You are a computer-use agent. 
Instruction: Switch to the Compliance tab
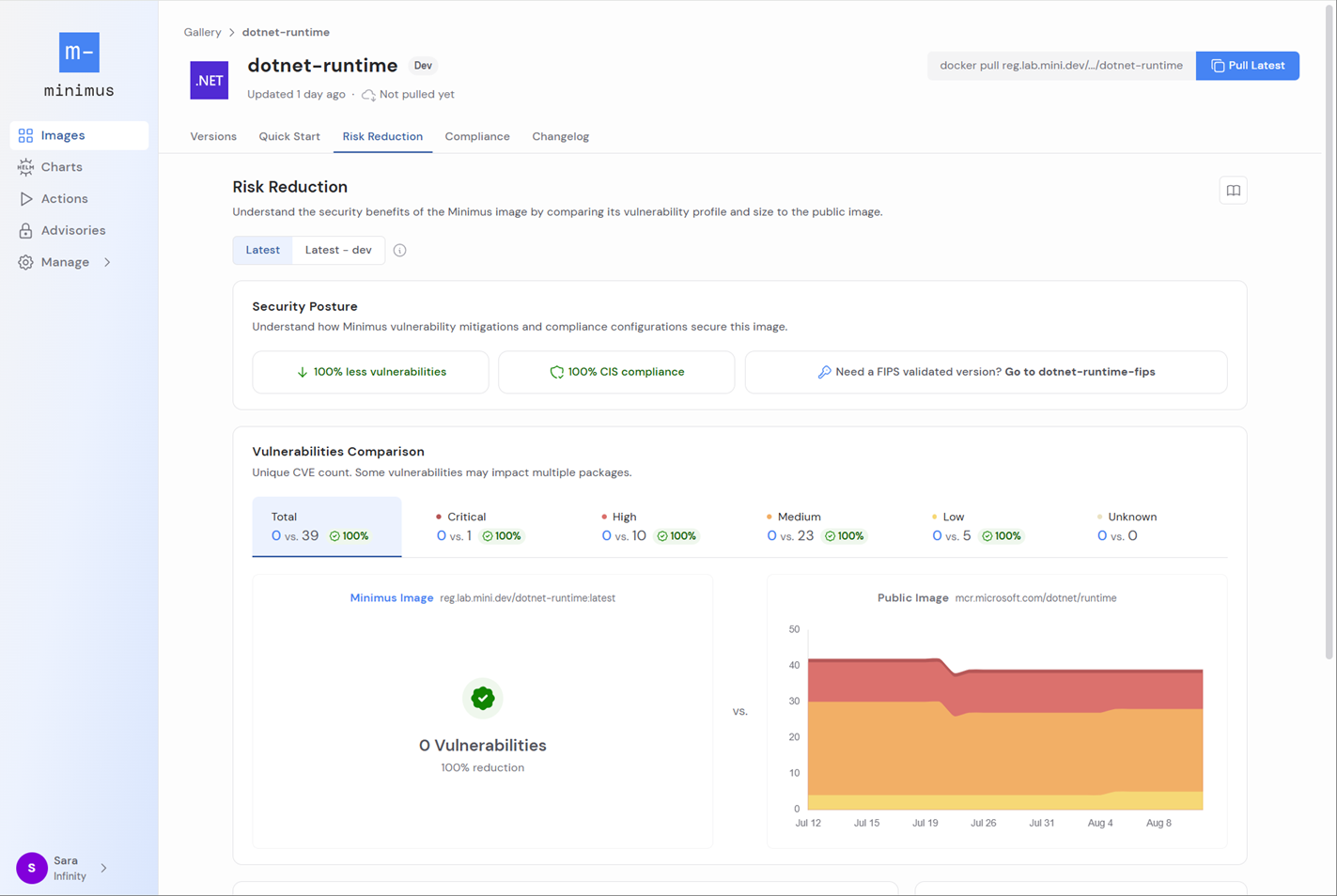click(x=477, y=136)
